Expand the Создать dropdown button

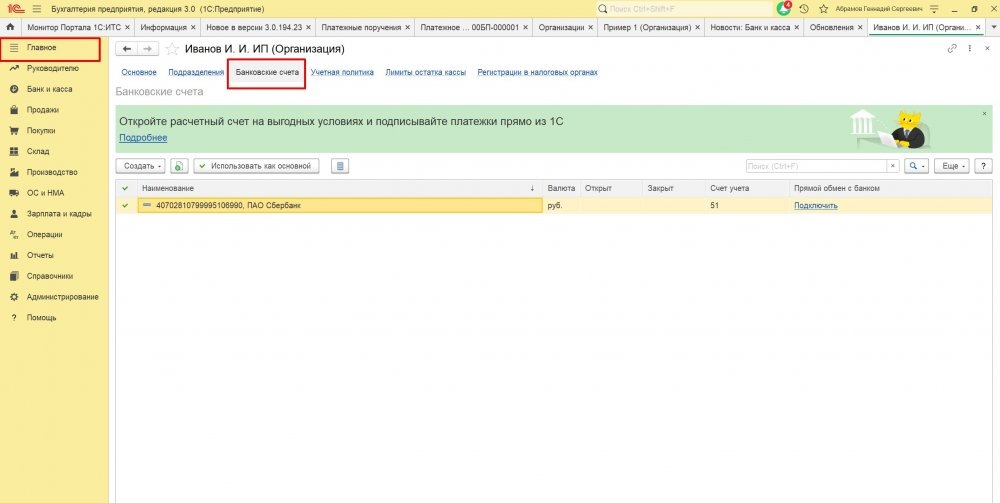coord(140,166)
